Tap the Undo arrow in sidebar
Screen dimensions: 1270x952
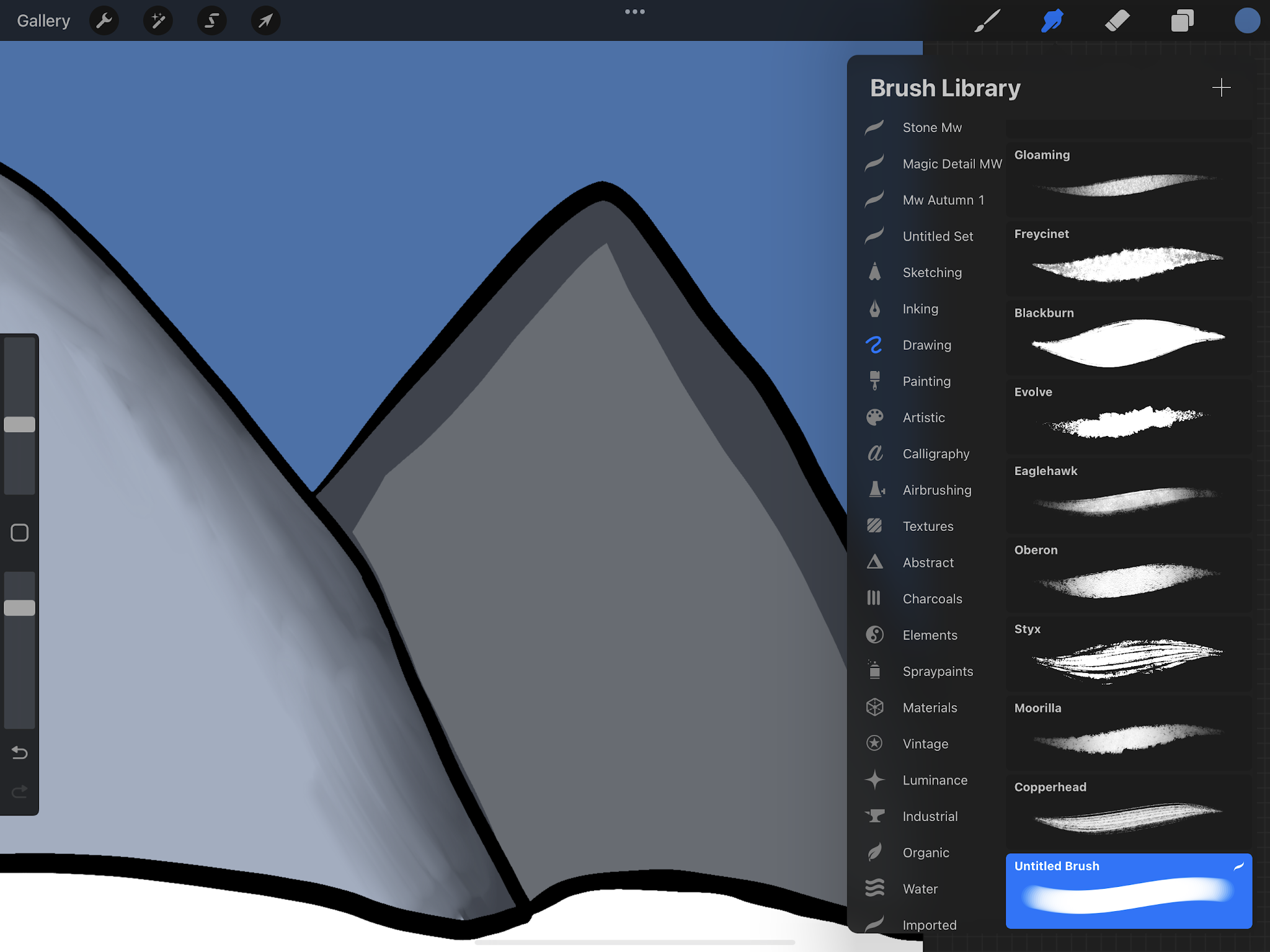(x=20, y=752)
